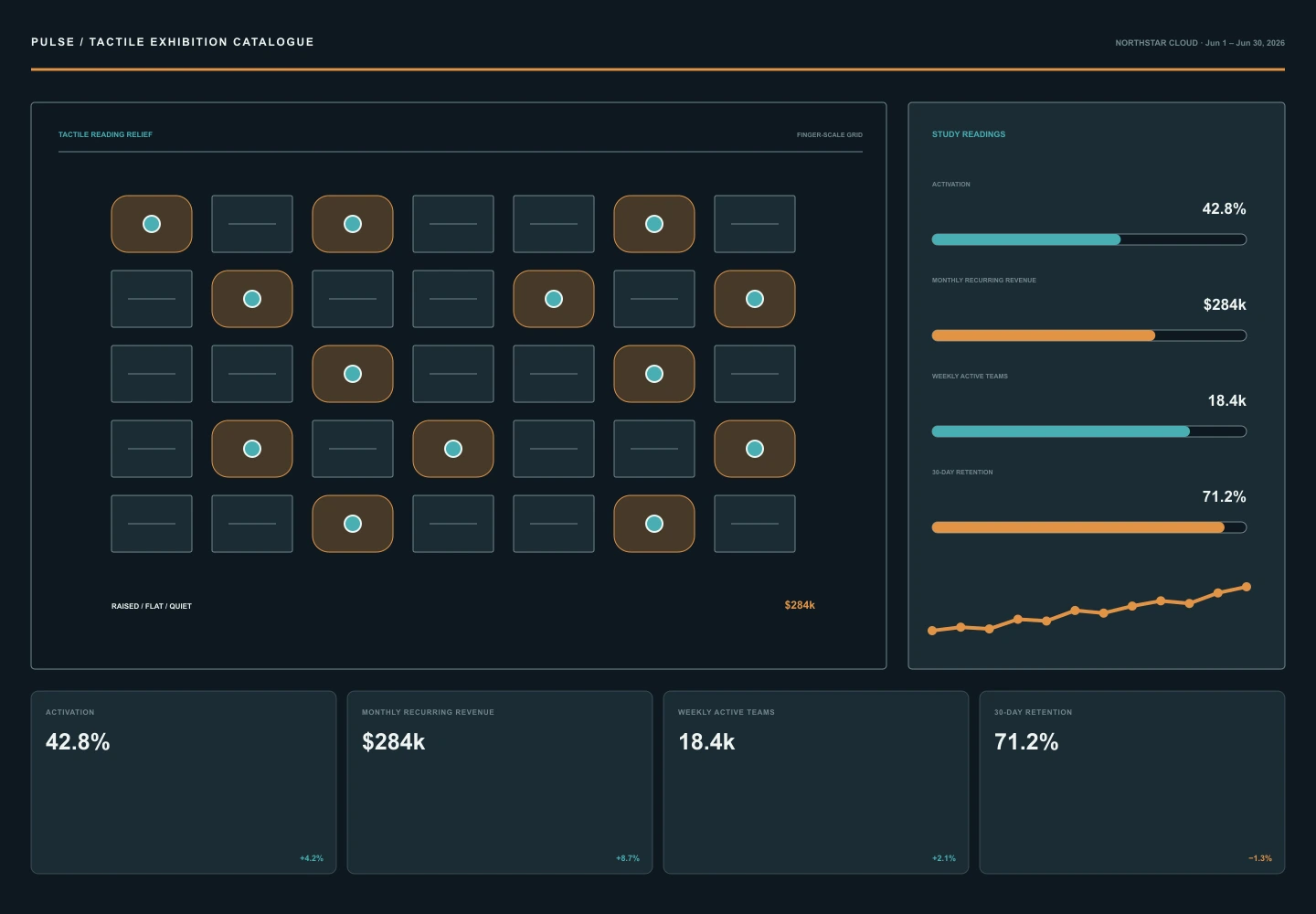Image resolution: width=1316 pixels, height=914 pixels.
Task: Select the flat cell in the top-right grid corner
Action: tap(755, 224)
